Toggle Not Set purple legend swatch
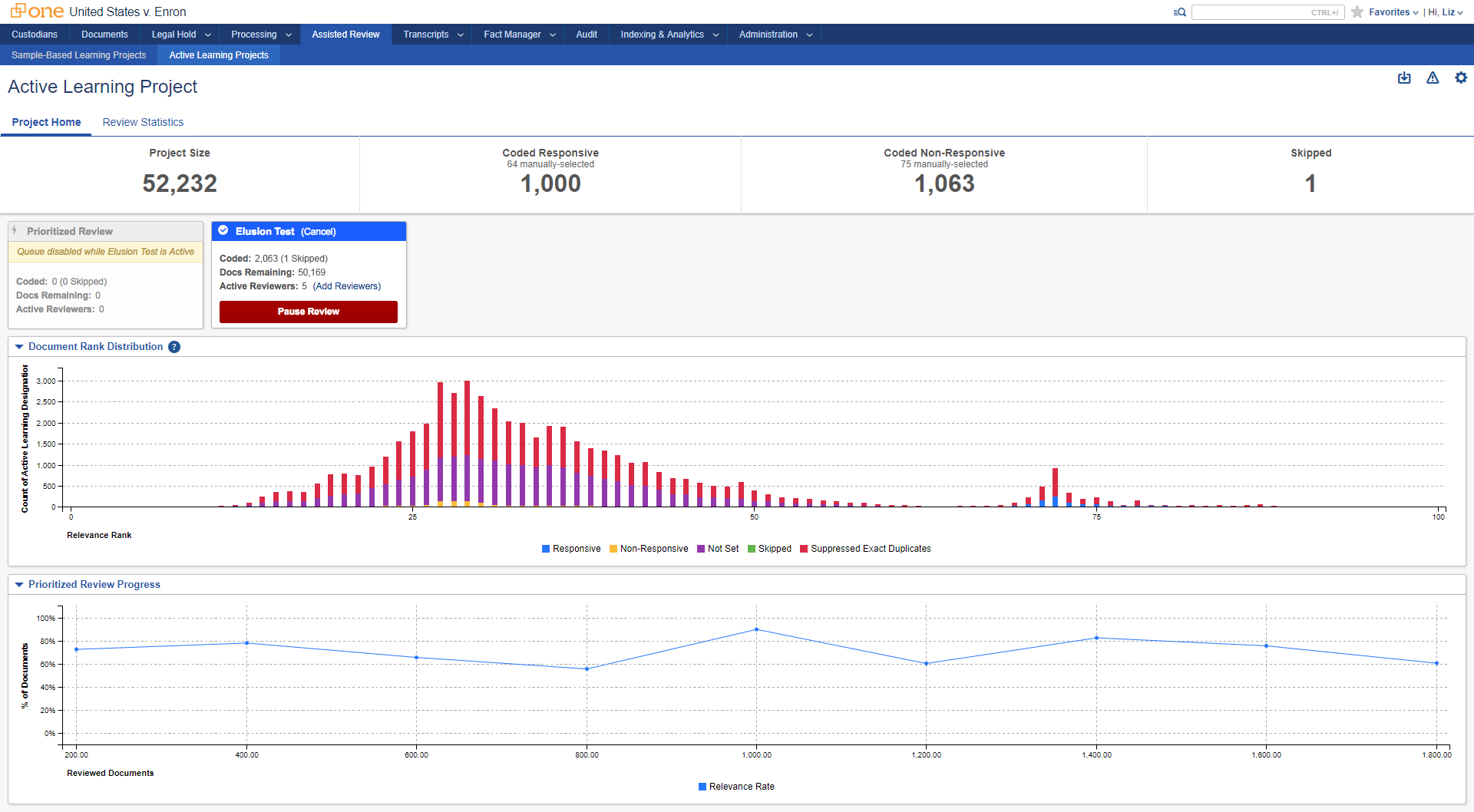The height and width of the screenshot is (812, 1474). (701, 549)
